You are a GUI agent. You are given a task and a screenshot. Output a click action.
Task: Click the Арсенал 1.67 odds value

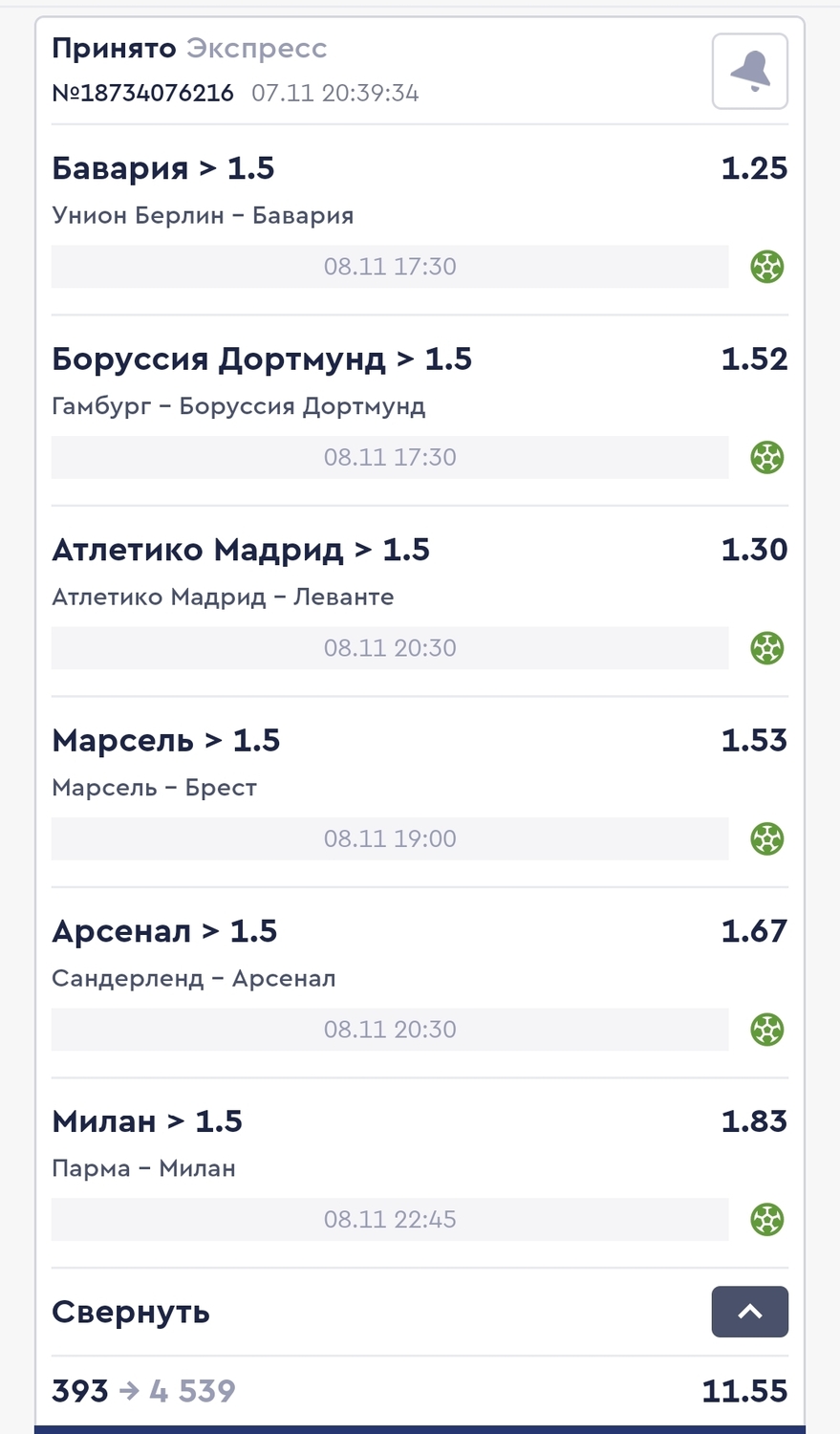[x=754, y=931]
